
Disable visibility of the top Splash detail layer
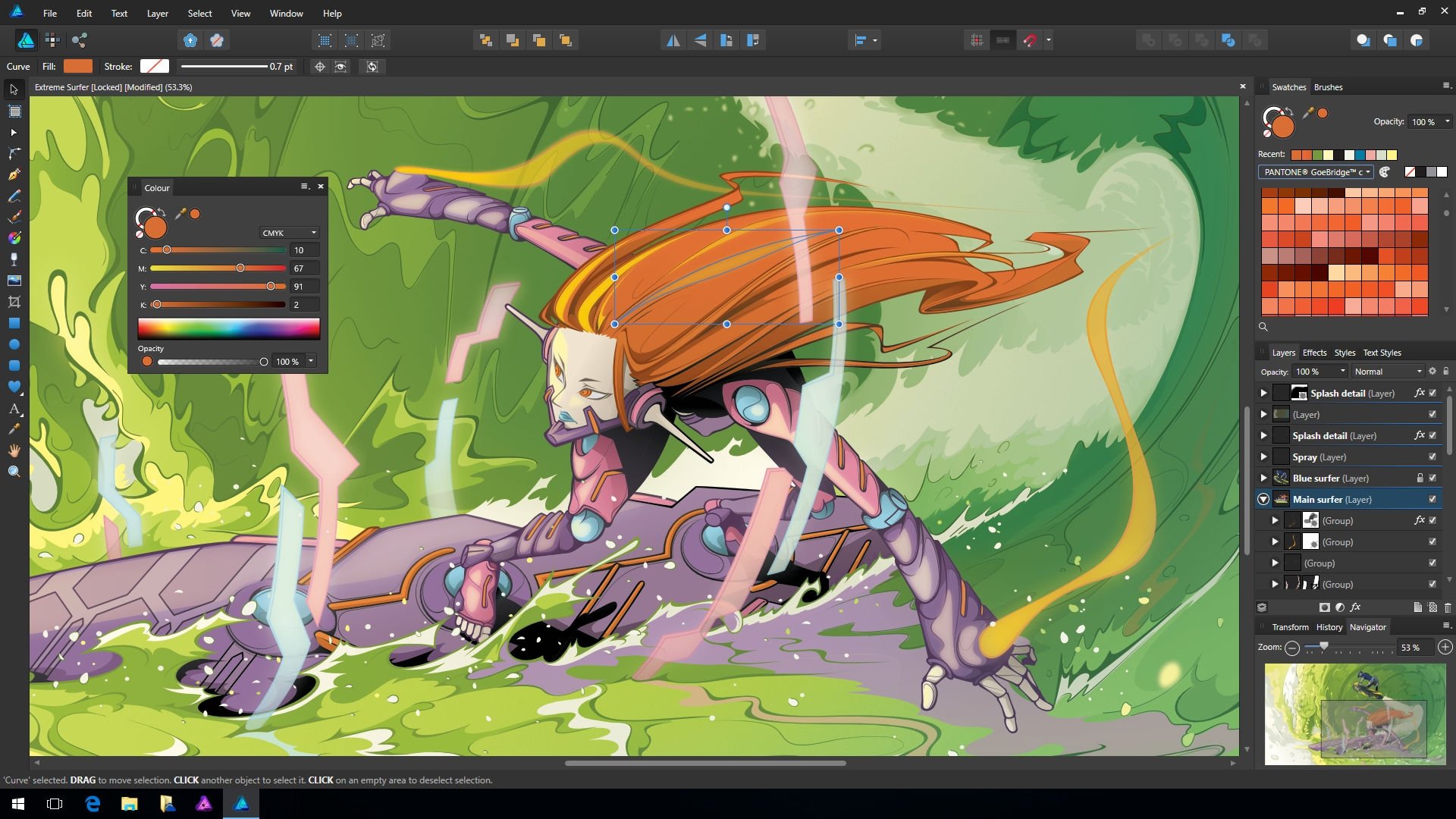1432,393
